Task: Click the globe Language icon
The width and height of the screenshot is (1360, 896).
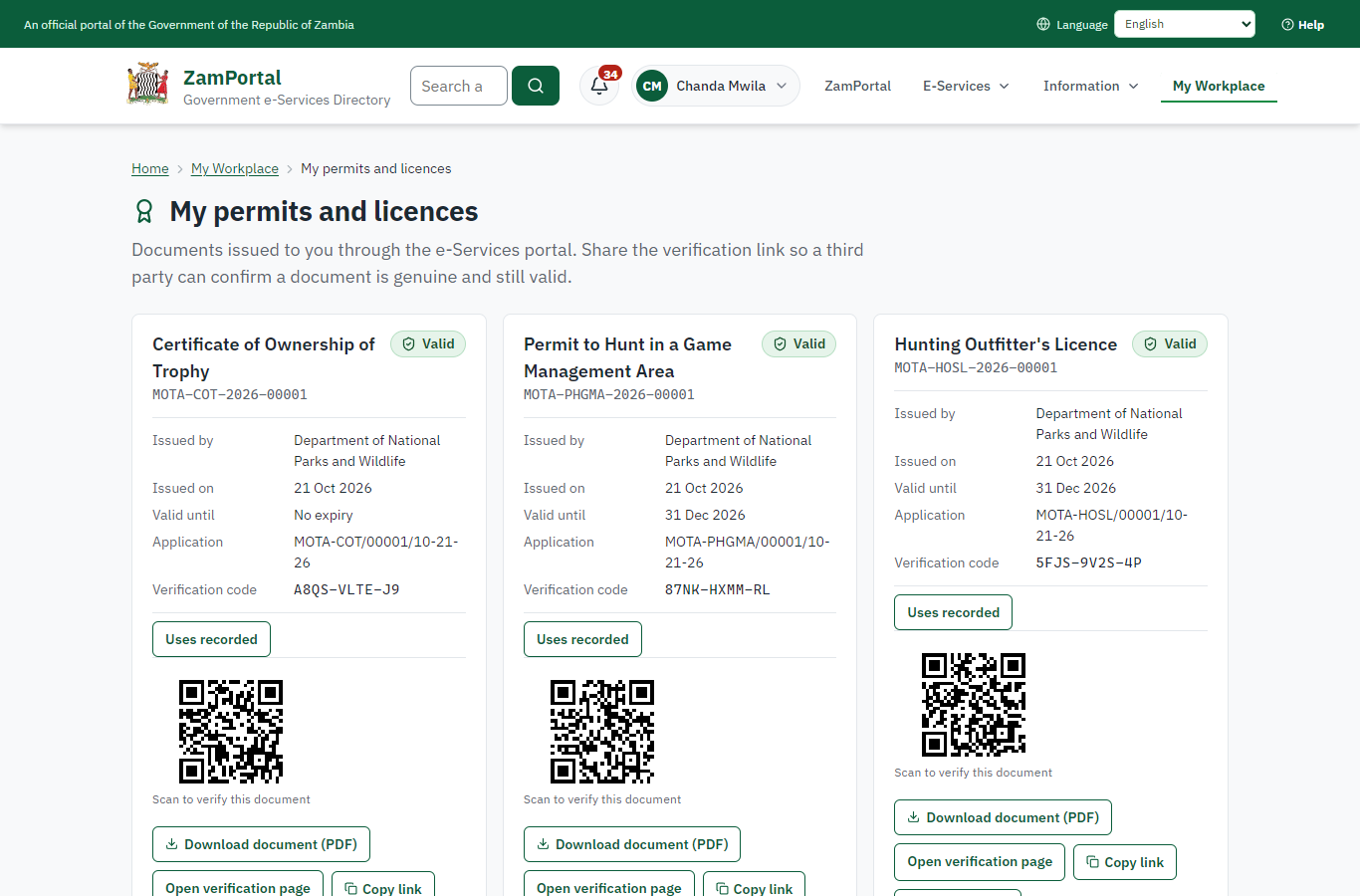Action: (x=1043, y=24)
